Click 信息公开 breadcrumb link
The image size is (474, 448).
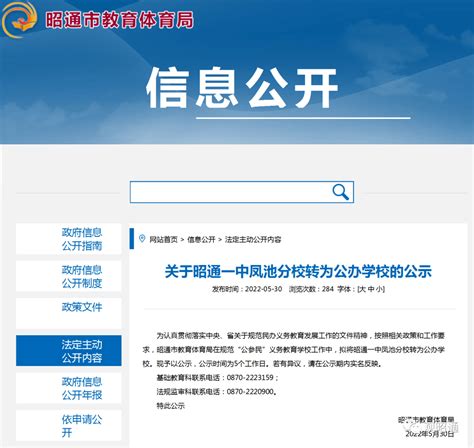[201, 239]
